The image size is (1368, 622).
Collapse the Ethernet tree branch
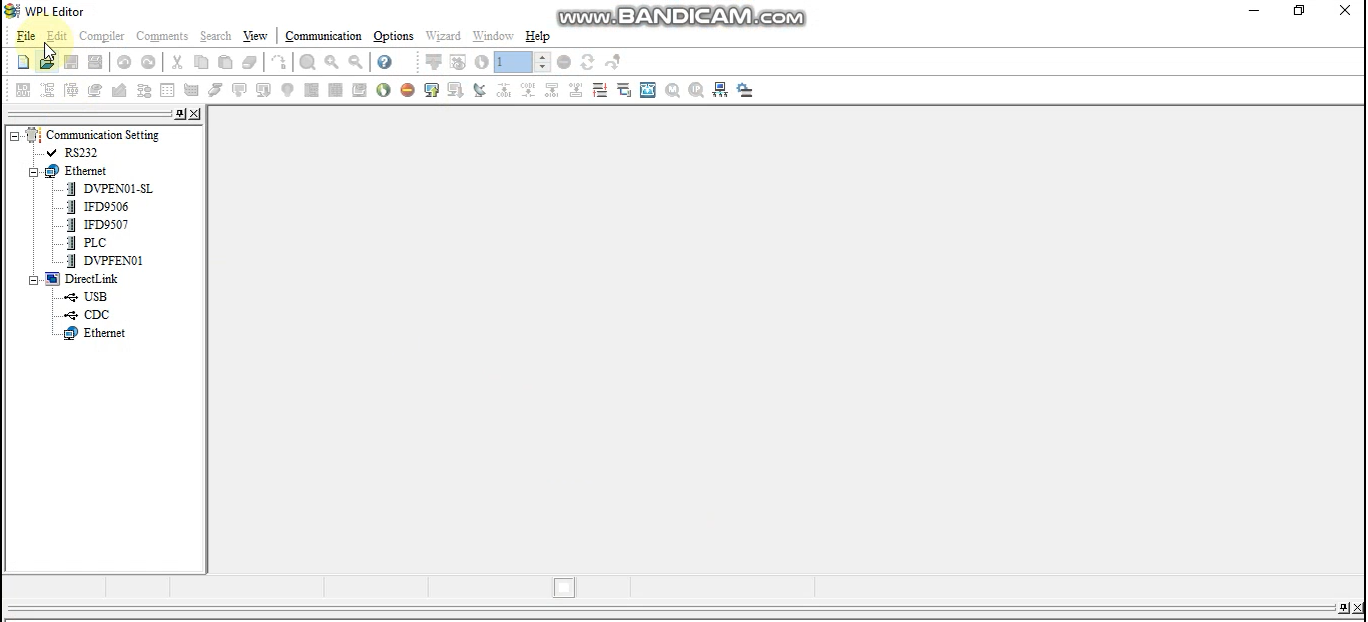coord(33,171)
